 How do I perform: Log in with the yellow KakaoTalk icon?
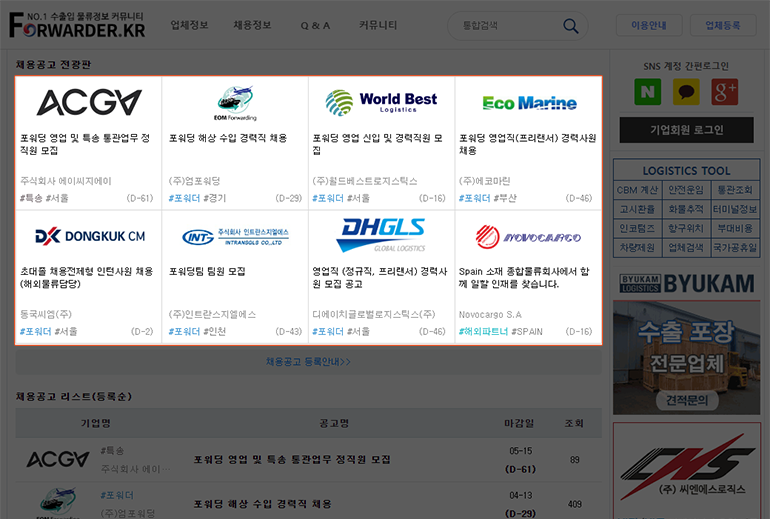(686, 91)
